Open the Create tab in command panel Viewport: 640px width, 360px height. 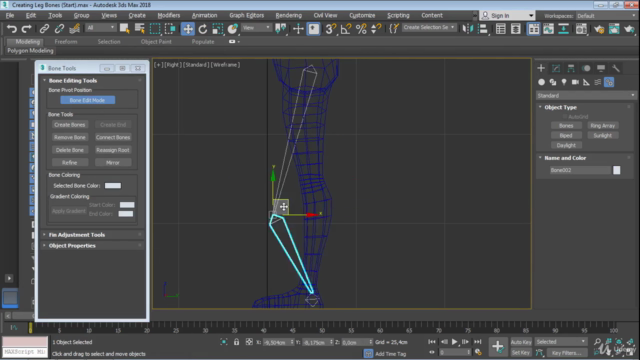pyautogui.click(x=541, y=68)
